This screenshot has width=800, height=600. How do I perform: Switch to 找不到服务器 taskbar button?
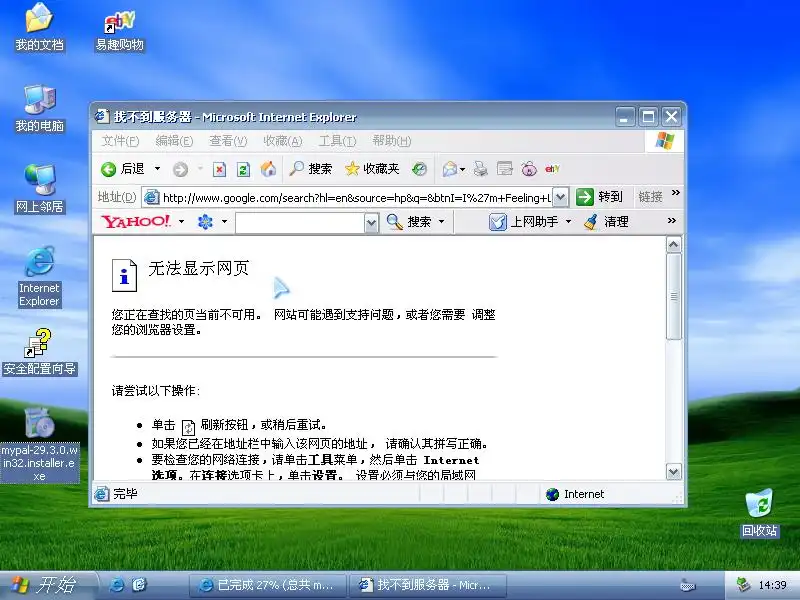click(x=428, y=585)
